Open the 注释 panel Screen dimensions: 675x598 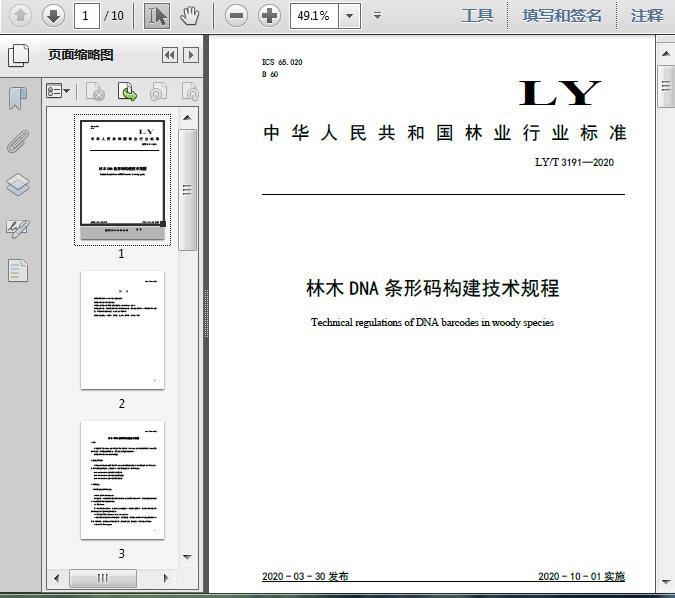(x=647, y=15)
